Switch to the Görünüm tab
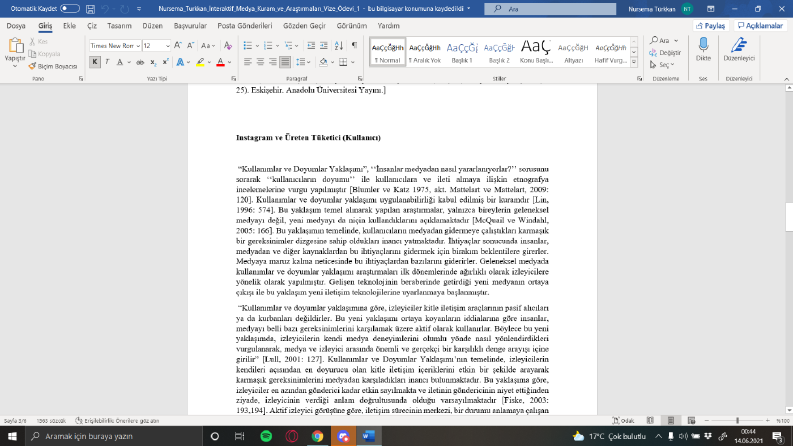 (x=351, y=26)
